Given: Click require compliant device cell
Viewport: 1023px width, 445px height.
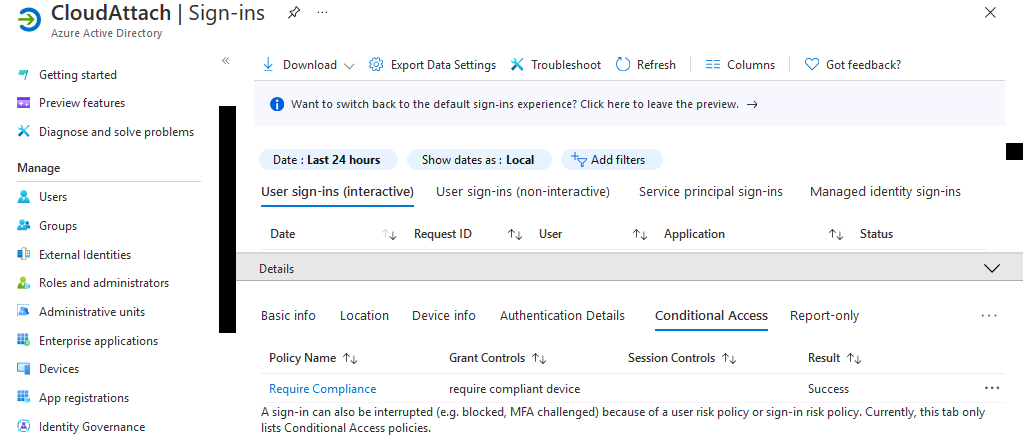Looking at the screenshot, I should coord(514,389).
